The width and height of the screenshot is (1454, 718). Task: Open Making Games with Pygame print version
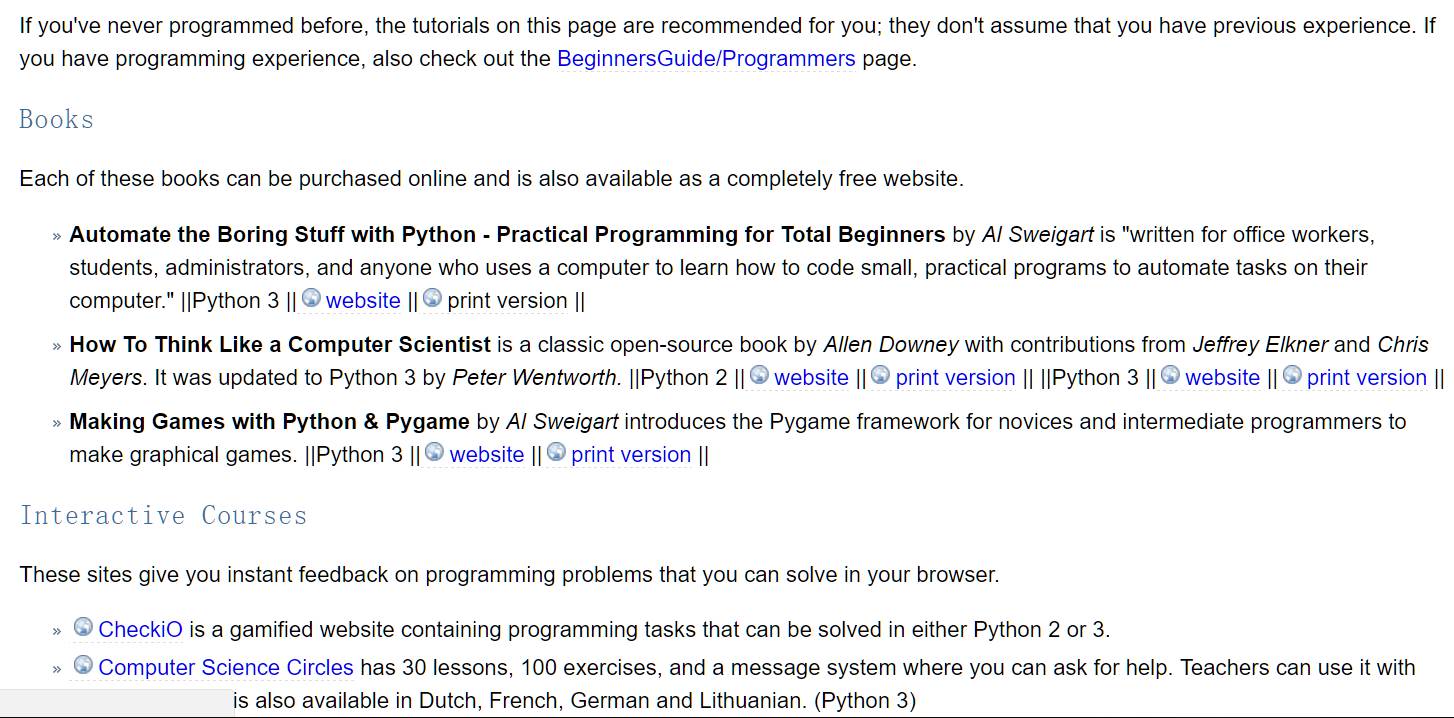point(631,454)
